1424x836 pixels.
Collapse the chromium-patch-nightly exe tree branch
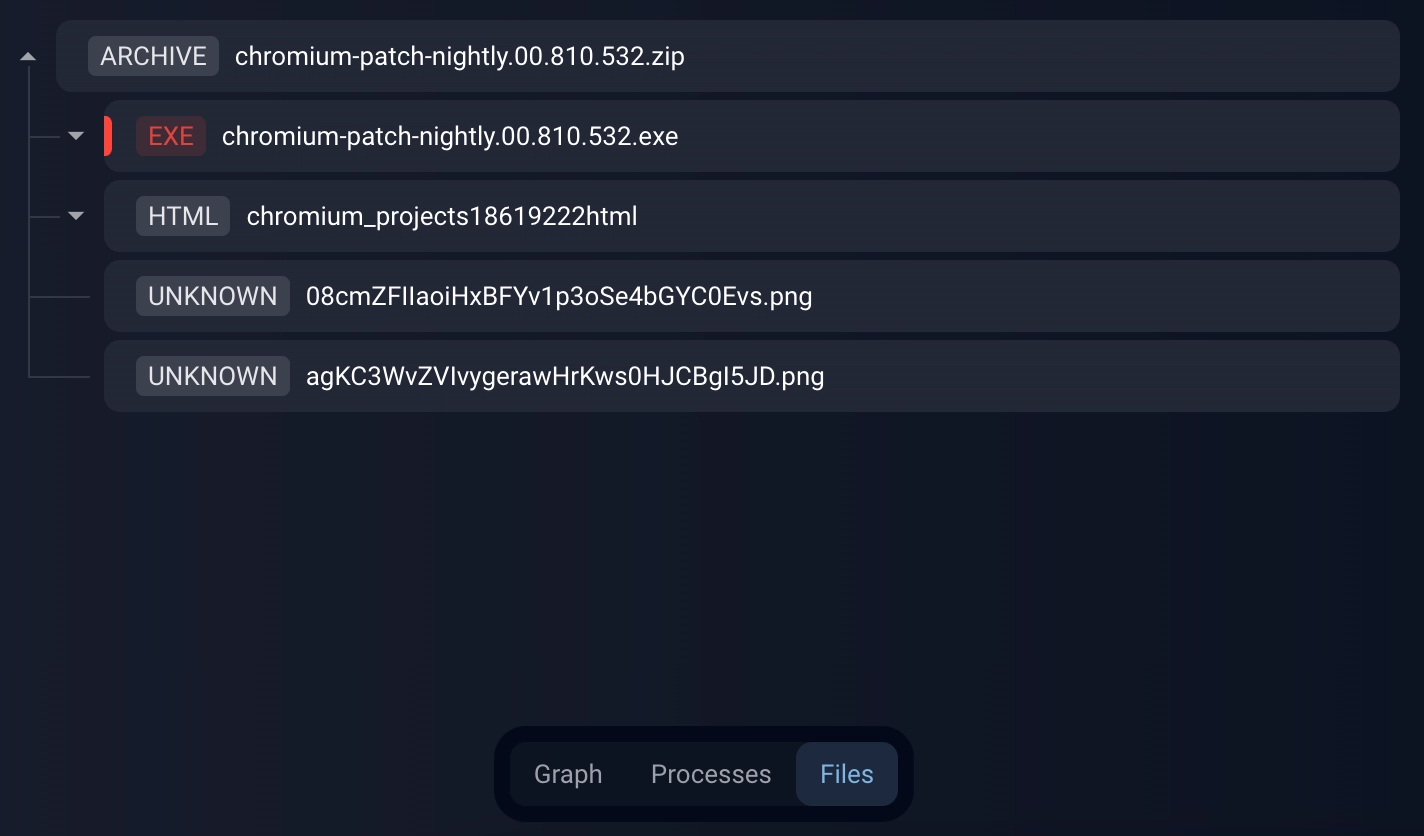coord(76,133)
